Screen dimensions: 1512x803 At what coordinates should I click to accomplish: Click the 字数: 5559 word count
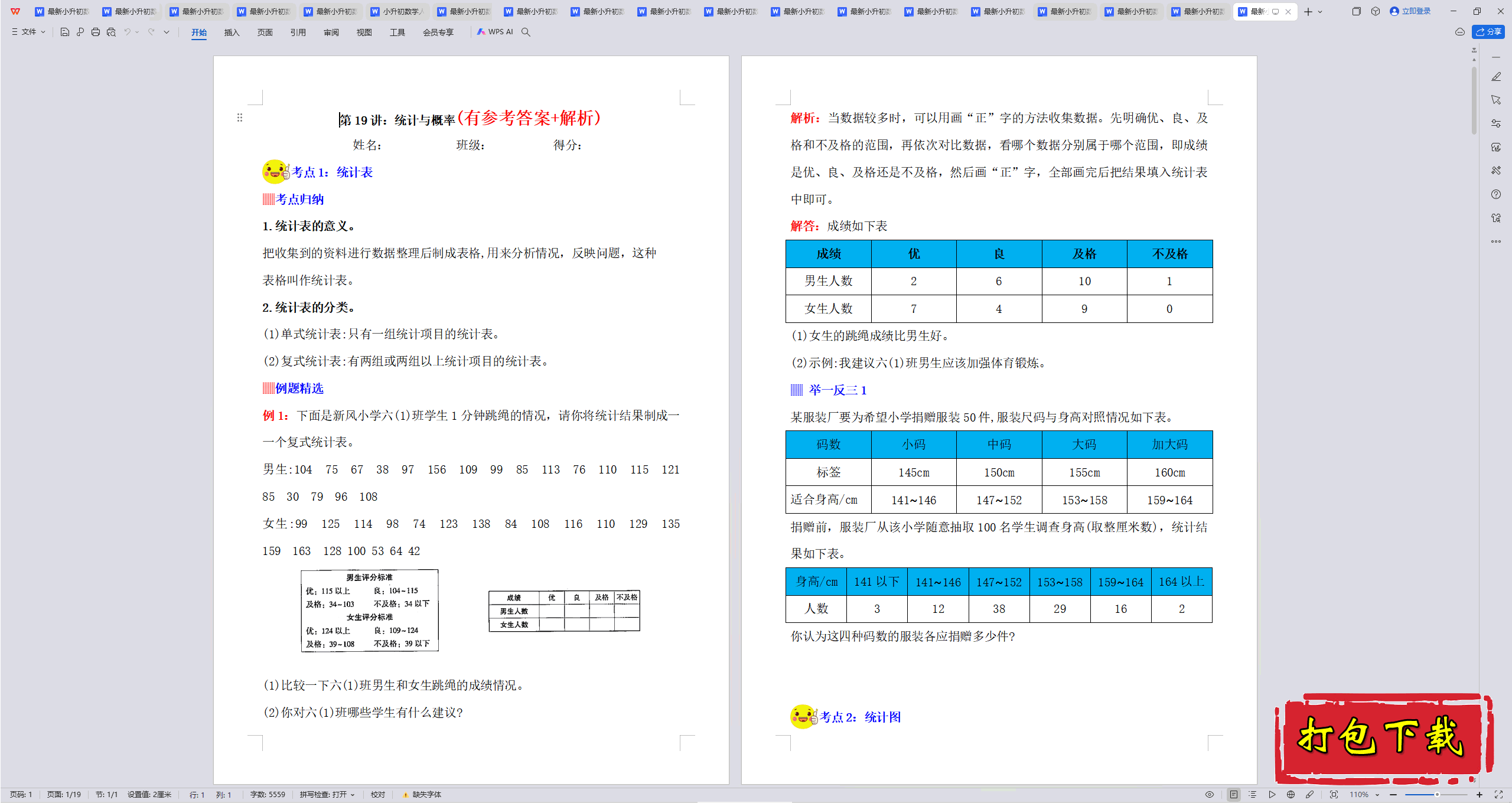[x=268, y=795]
